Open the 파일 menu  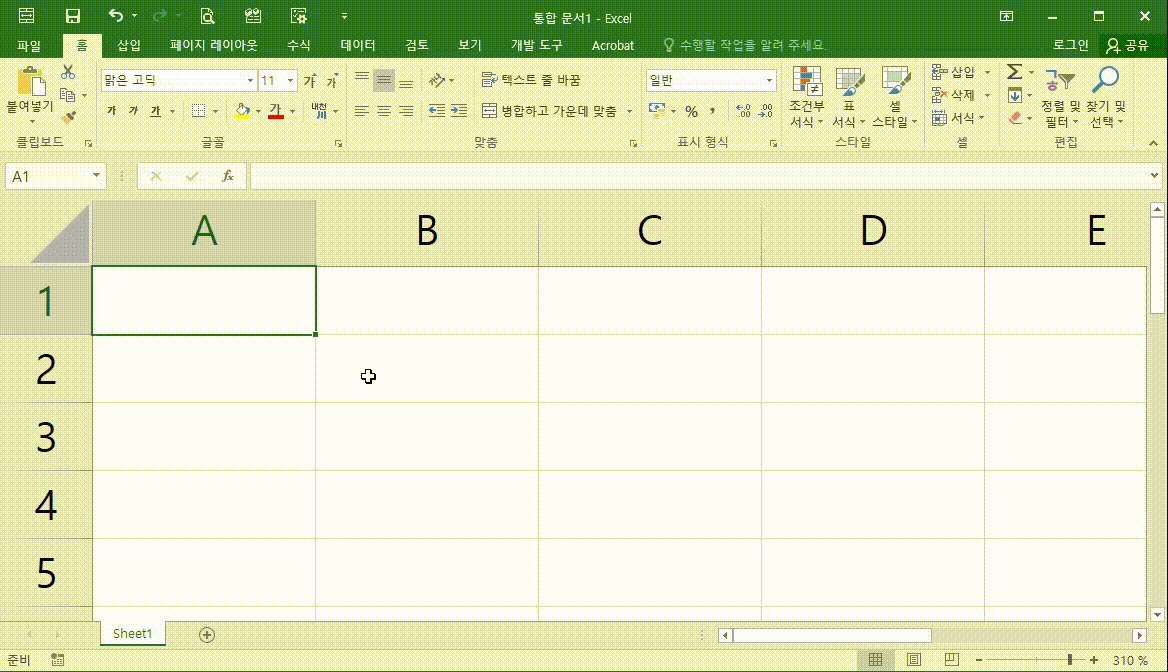[x=29, y=45]
